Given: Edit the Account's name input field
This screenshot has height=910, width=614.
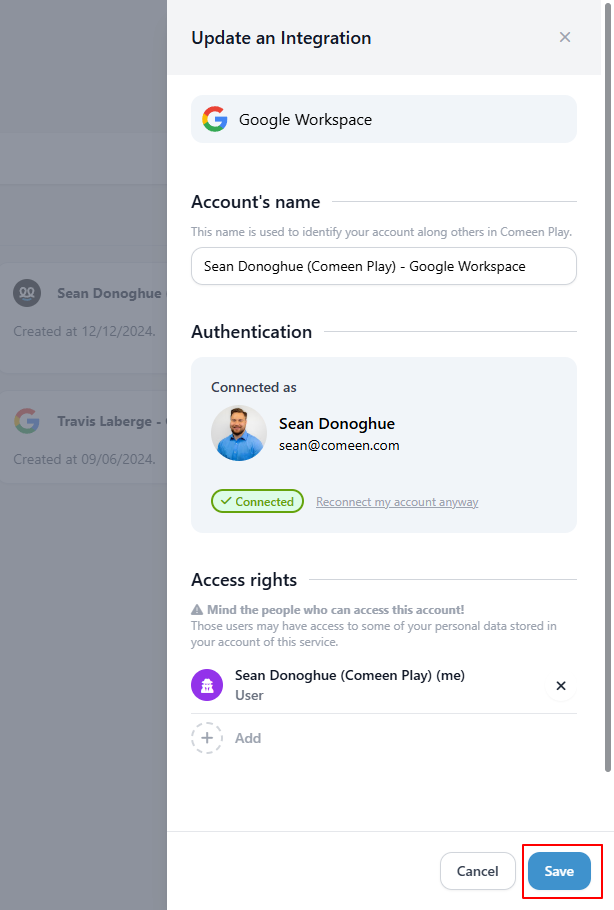Looking at the screenshot, I should [384, 266].
